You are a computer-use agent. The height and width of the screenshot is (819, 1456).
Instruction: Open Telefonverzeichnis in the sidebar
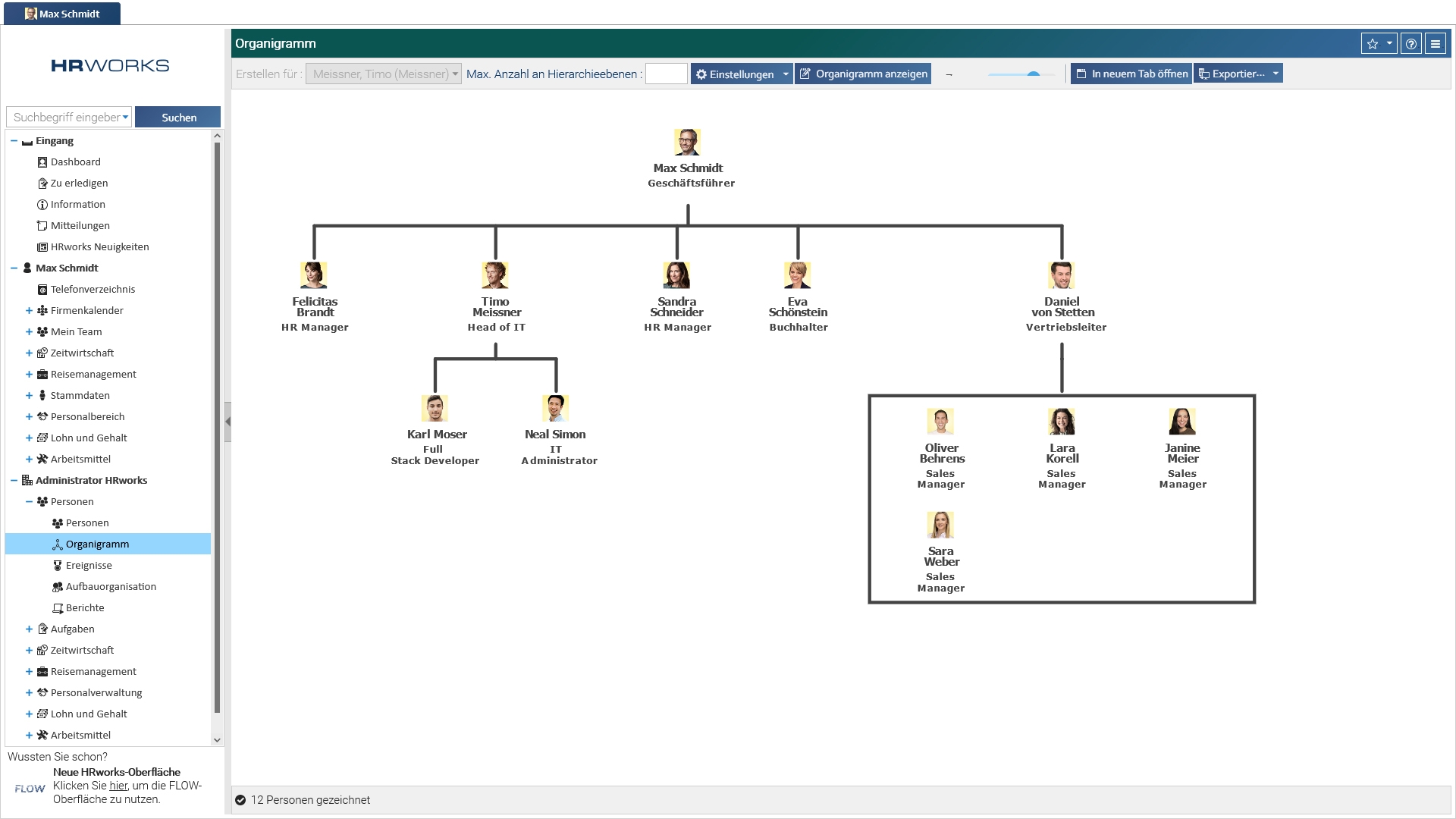coord(93,289)
